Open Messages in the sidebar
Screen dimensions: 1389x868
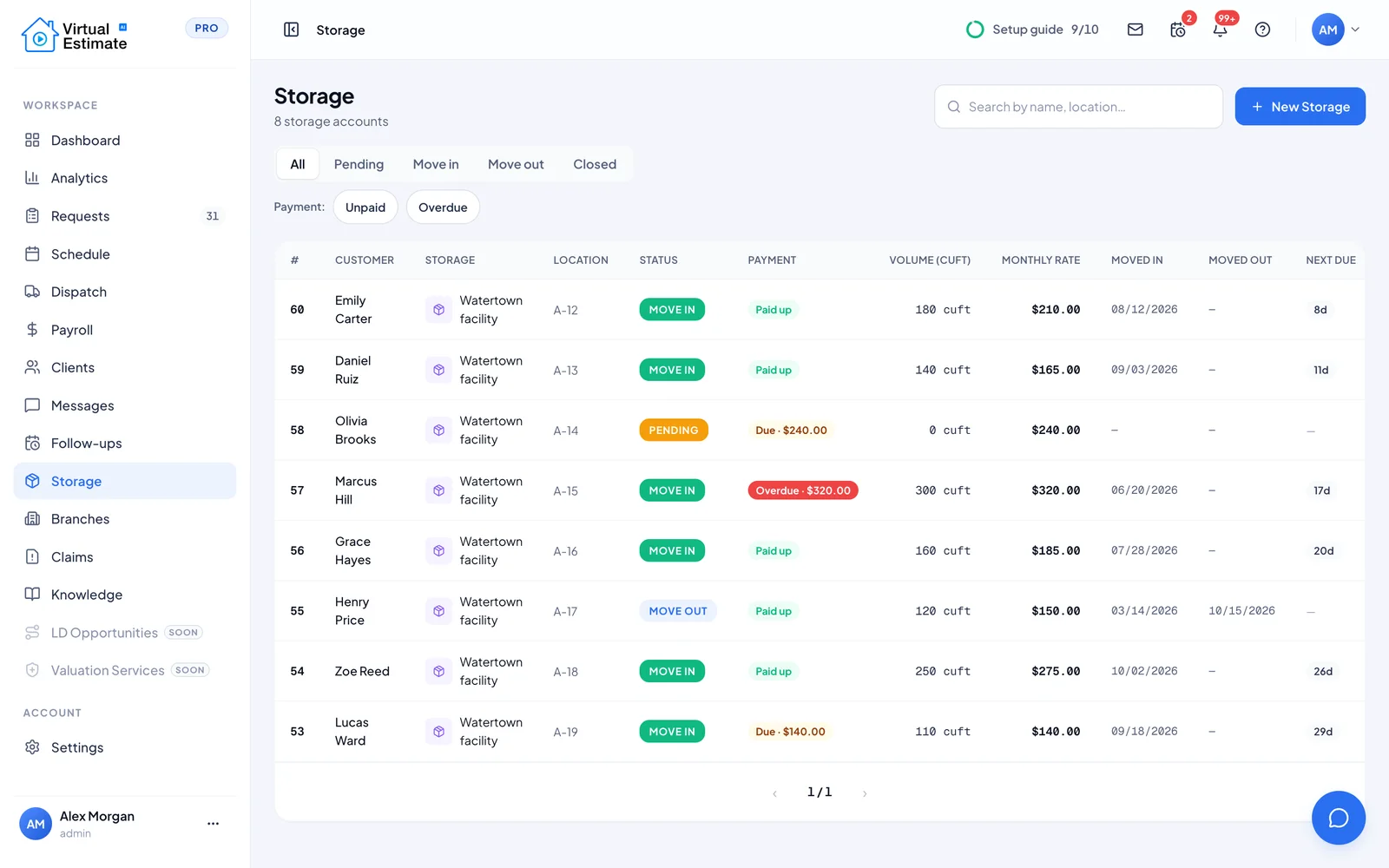(125, 405)
